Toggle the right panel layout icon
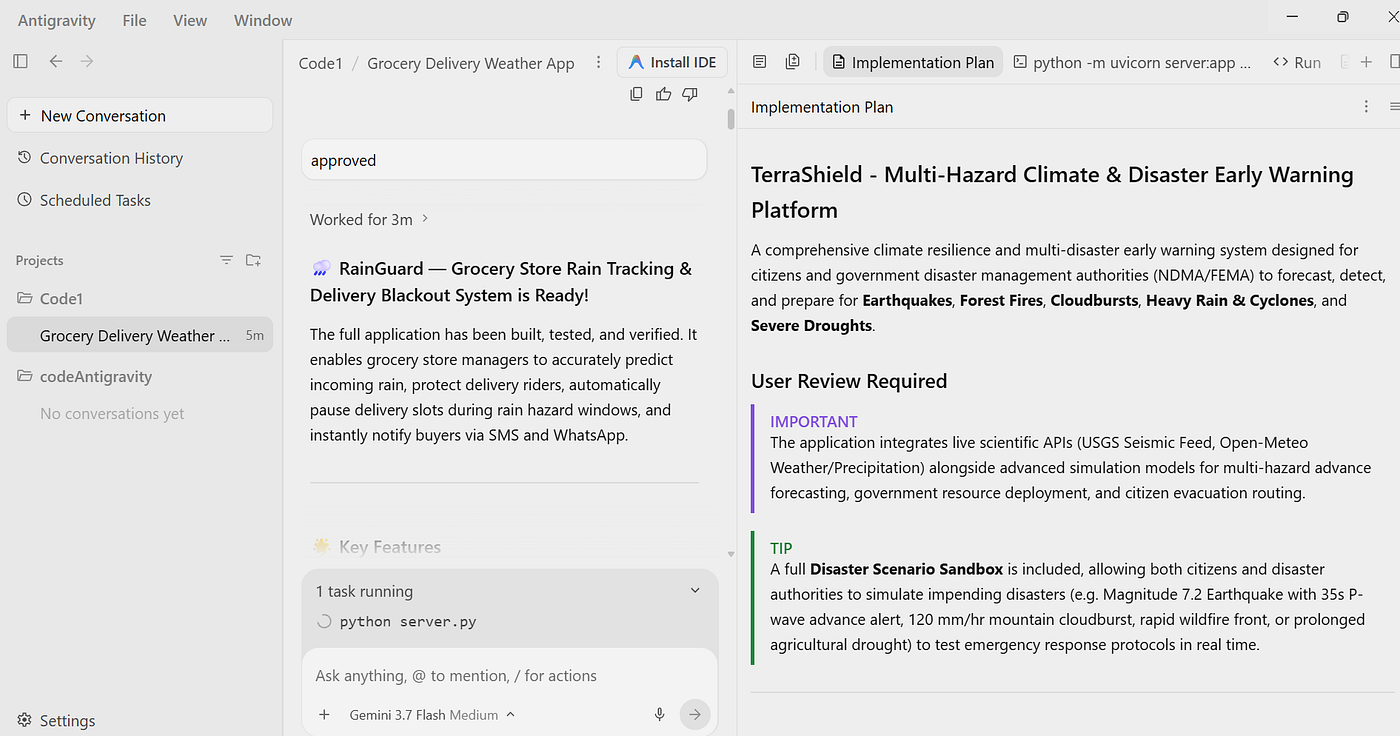Image resolution: width=1400 pixels, height=736 pixels. point(1394,62)
